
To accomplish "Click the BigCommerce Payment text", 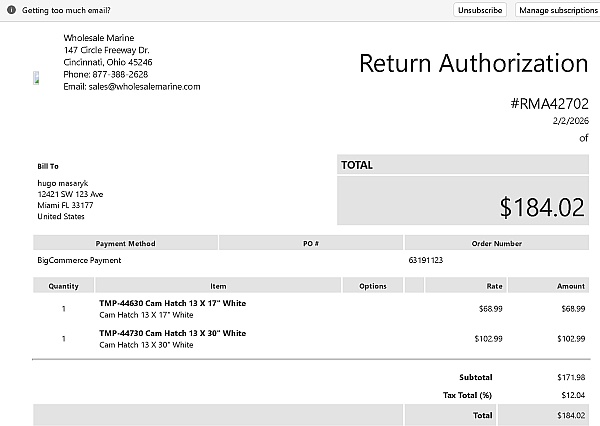I will tap(78, 260).
